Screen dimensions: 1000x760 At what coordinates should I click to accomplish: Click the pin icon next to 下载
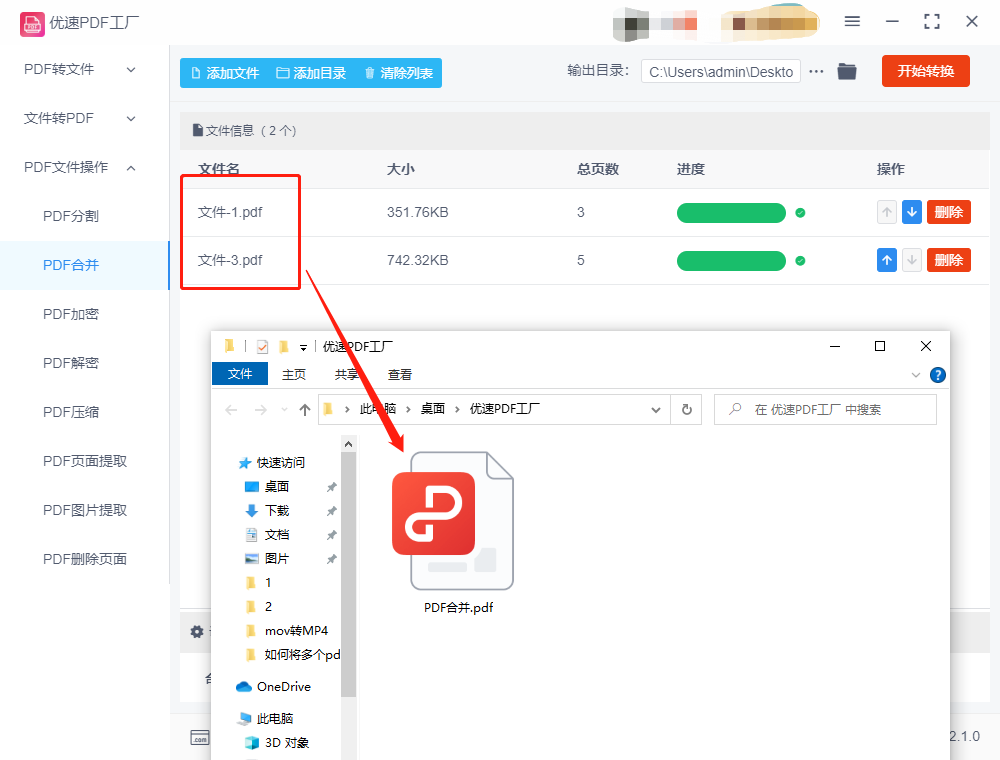332,511
